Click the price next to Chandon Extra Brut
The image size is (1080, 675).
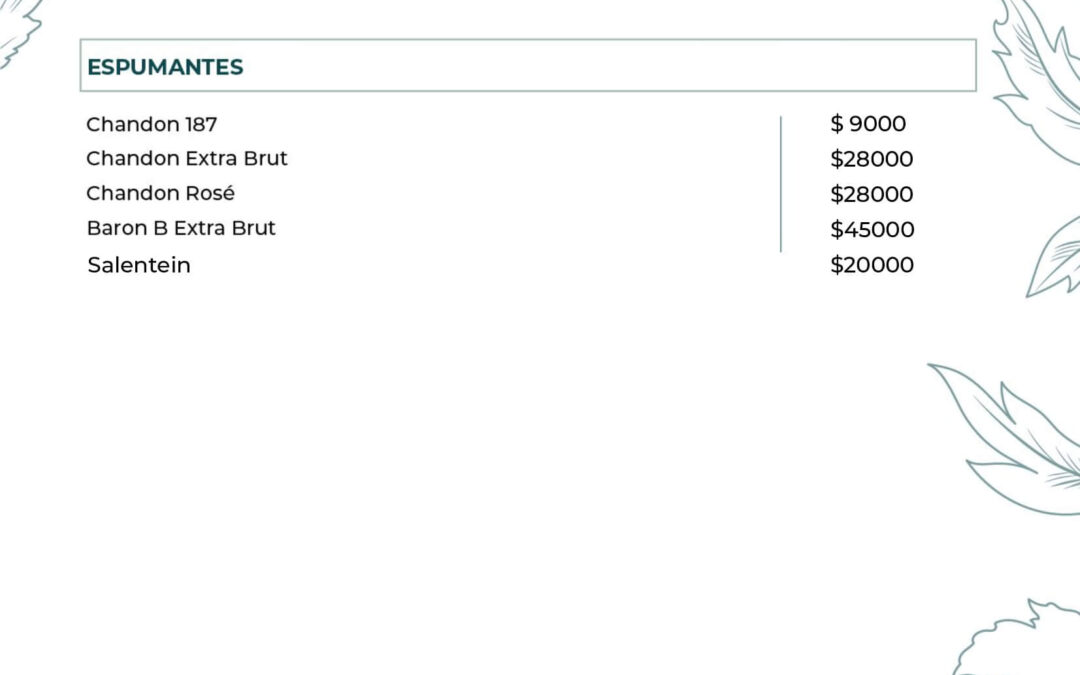[872, 159]
